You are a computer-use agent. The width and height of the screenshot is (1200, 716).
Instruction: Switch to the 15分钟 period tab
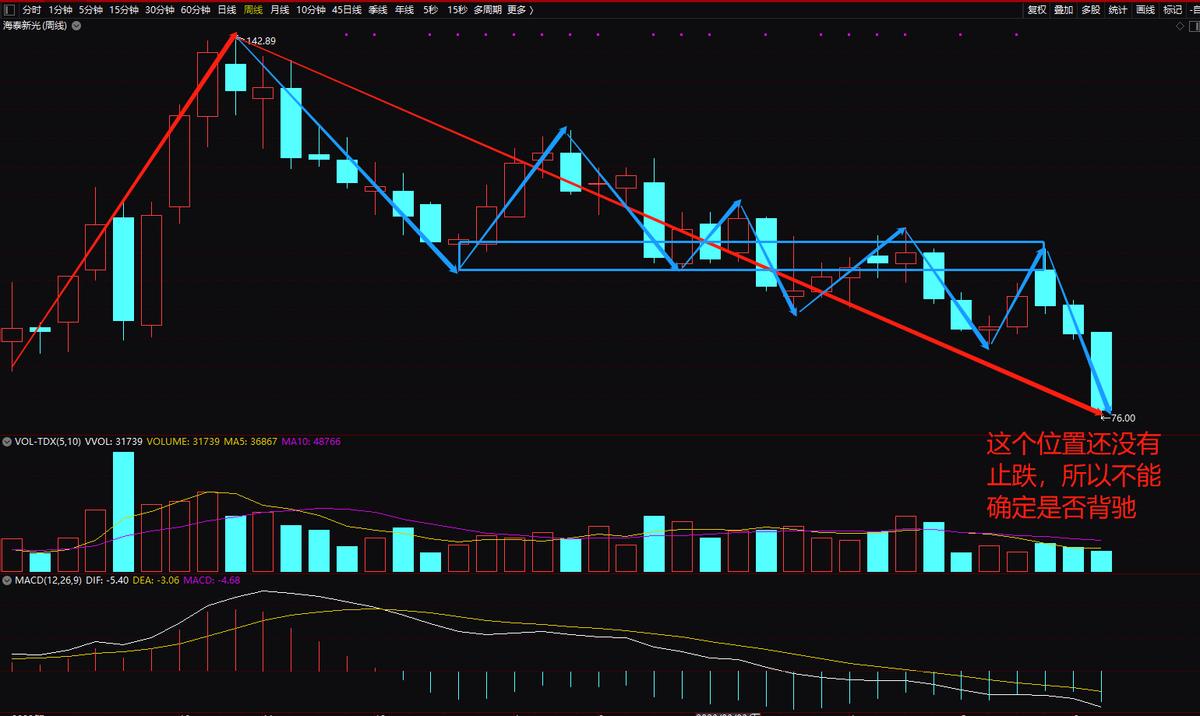point(124,10)
